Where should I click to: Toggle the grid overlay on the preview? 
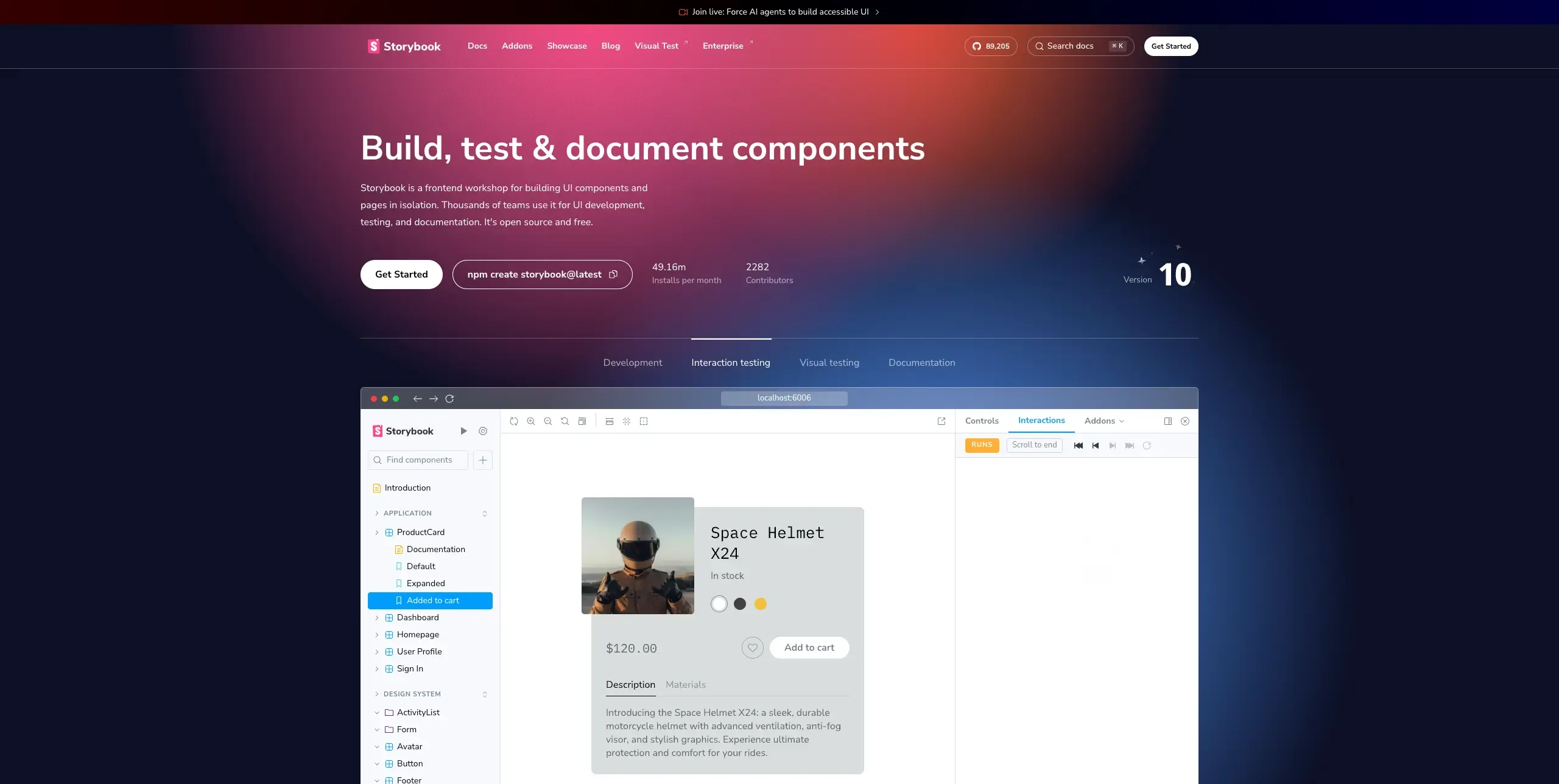(x=626, y=421)
